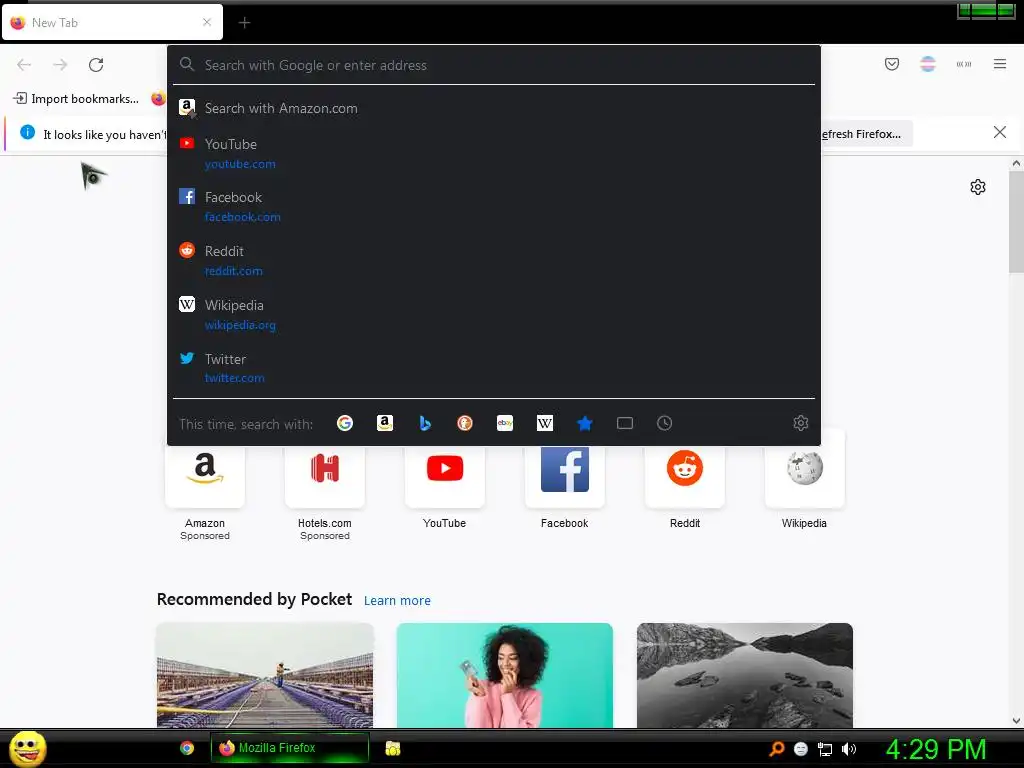Click the toolbar extension icon beside avatar
The image size is (1024, 768).
tap(964, 64)
